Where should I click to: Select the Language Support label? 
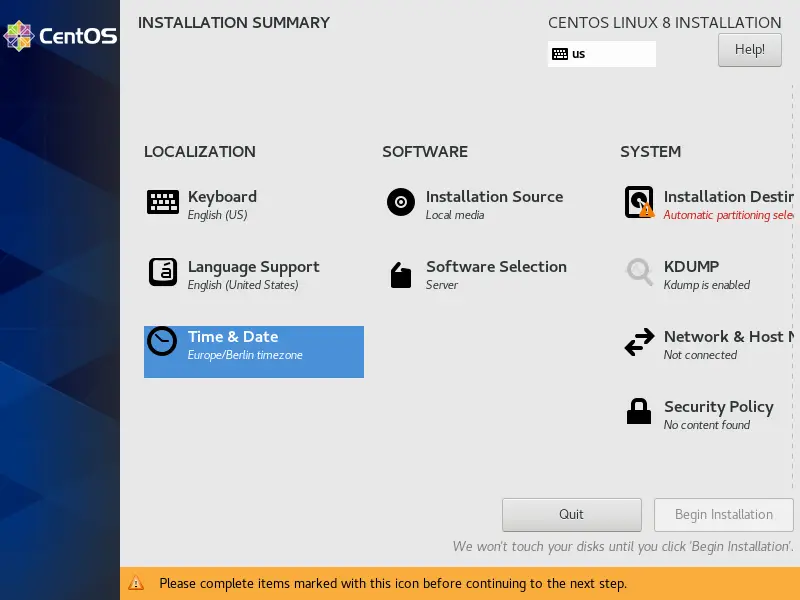(254, 267)
